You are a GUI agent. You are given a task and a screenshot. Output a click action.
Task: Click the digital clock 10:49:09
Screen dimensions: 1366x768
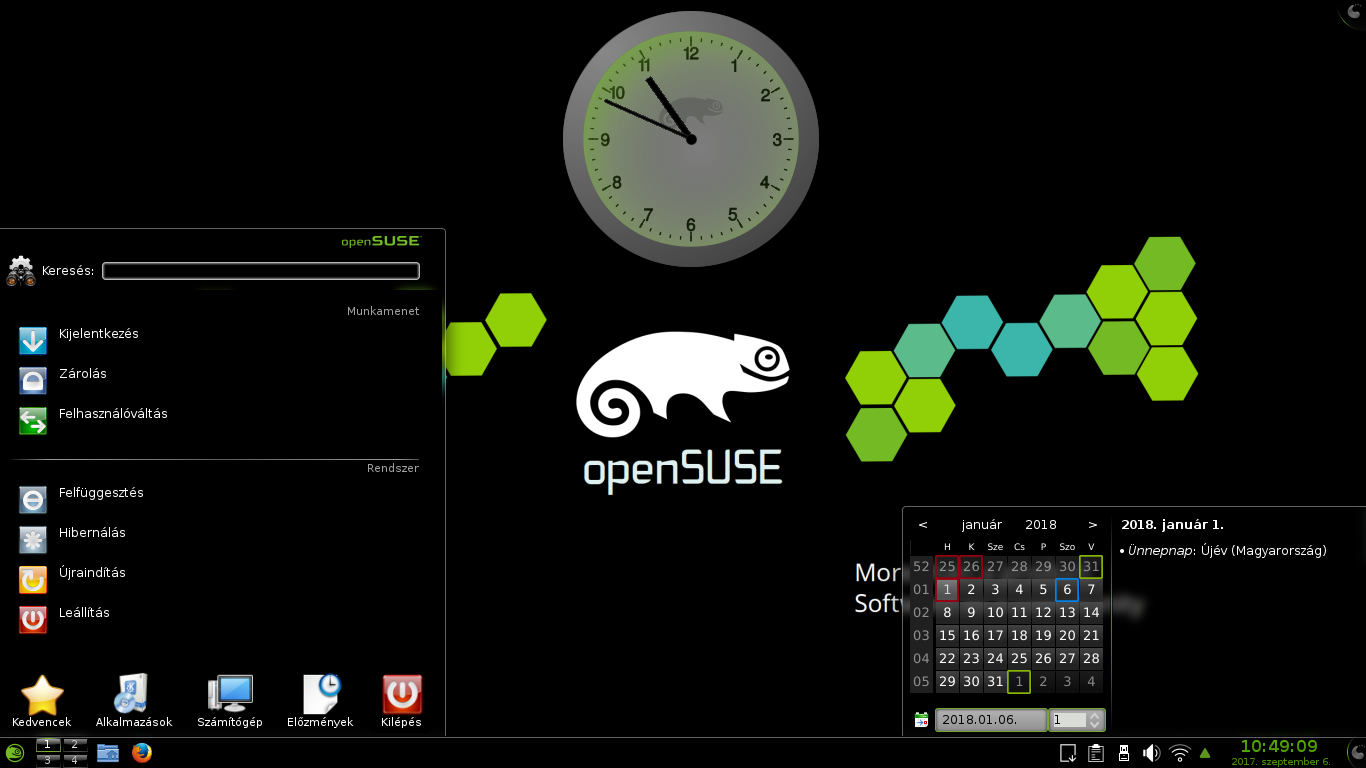pyautogui.click(x=1279, y=747)
